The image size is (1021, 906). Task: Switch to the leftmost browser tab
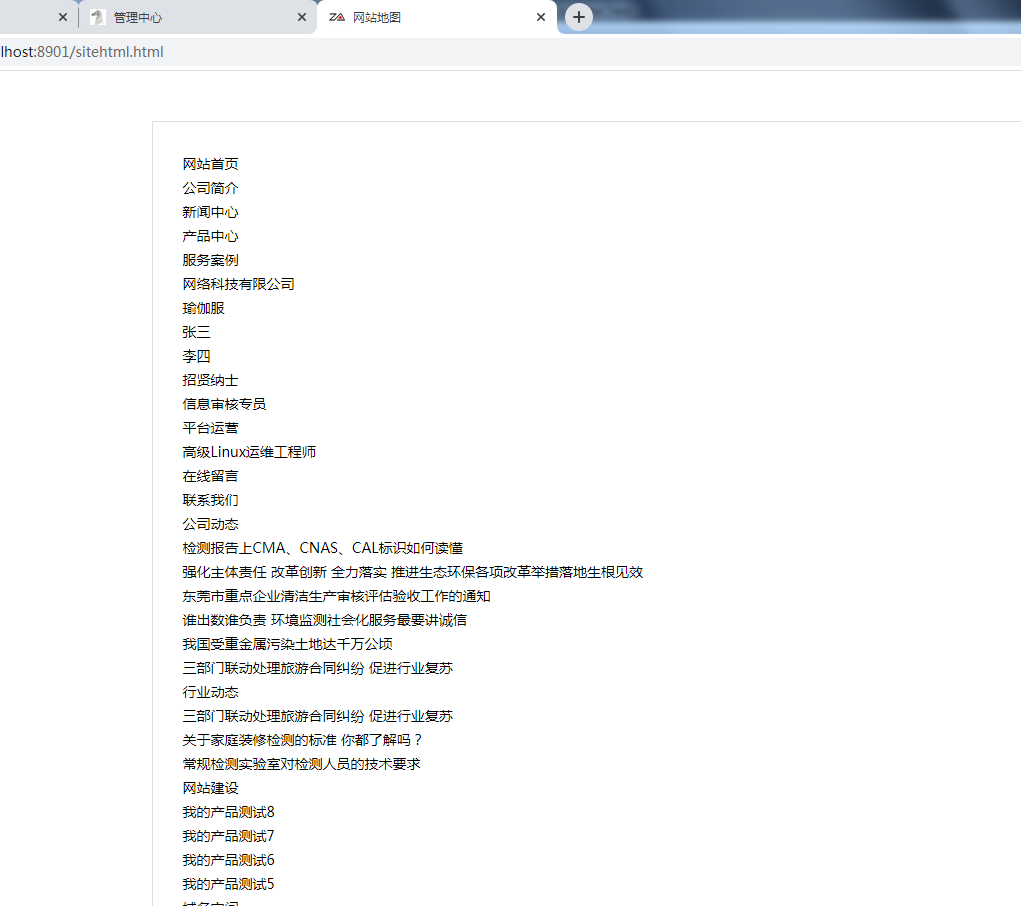coord(30,16)
